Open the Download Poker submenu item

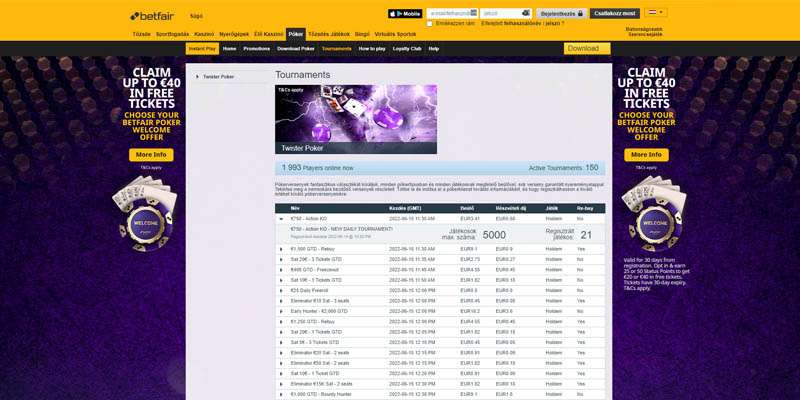pyautogui.click(x=296, y=48)
